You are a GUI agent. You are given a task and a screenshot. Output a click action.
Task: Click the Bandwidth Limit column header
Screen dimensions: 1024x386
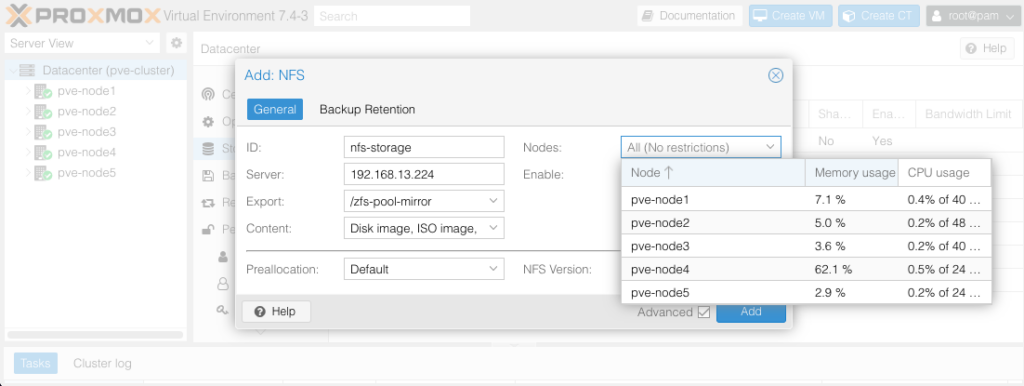click(968, 114)
